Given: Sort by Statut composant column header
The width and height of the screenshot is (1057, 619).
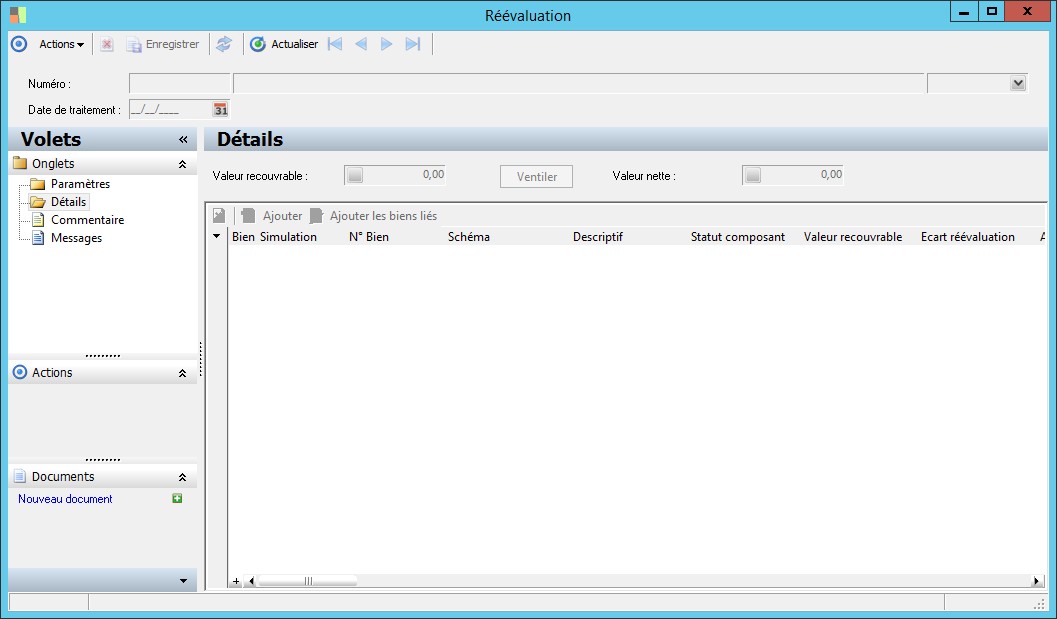Looking at the screenshot, I should coord(738,237).
